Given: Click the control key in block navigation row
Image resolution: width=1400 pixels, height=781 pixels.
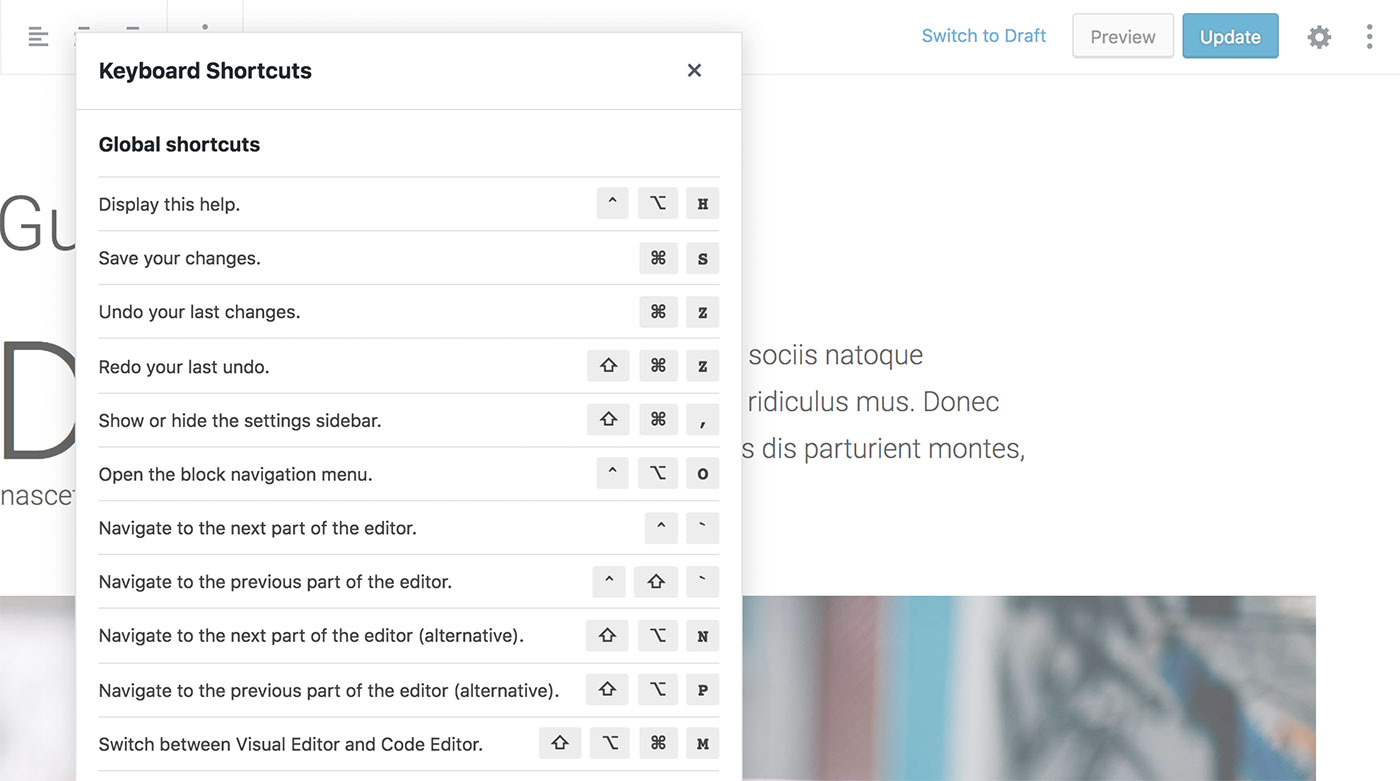Looking at the screenshot, I should [612, 474].
